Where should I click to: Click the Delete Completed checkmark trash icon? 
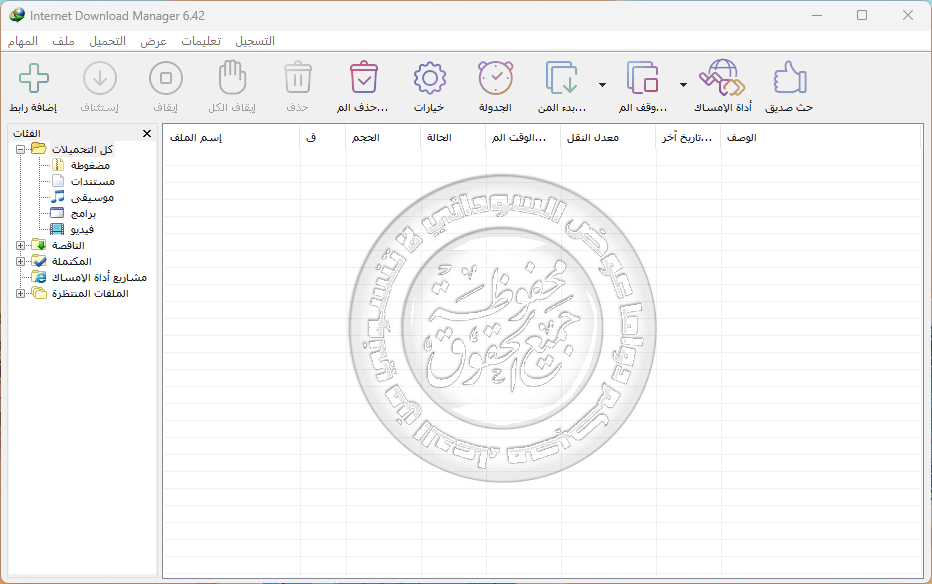pos(363,80)
